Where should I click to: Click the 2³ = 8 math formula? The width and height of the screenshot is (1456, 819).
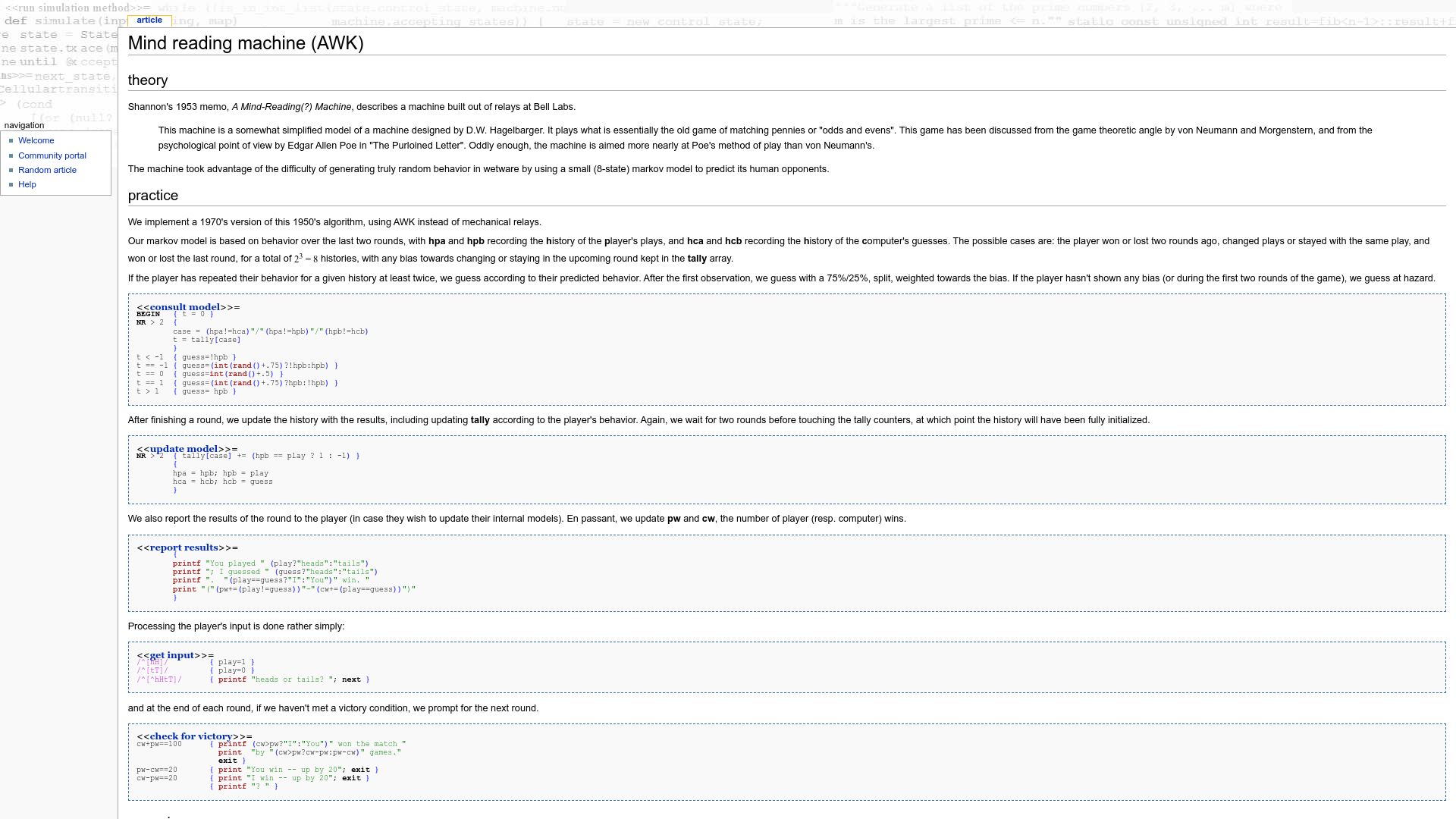pyautogui.click(x=306, y=259)
